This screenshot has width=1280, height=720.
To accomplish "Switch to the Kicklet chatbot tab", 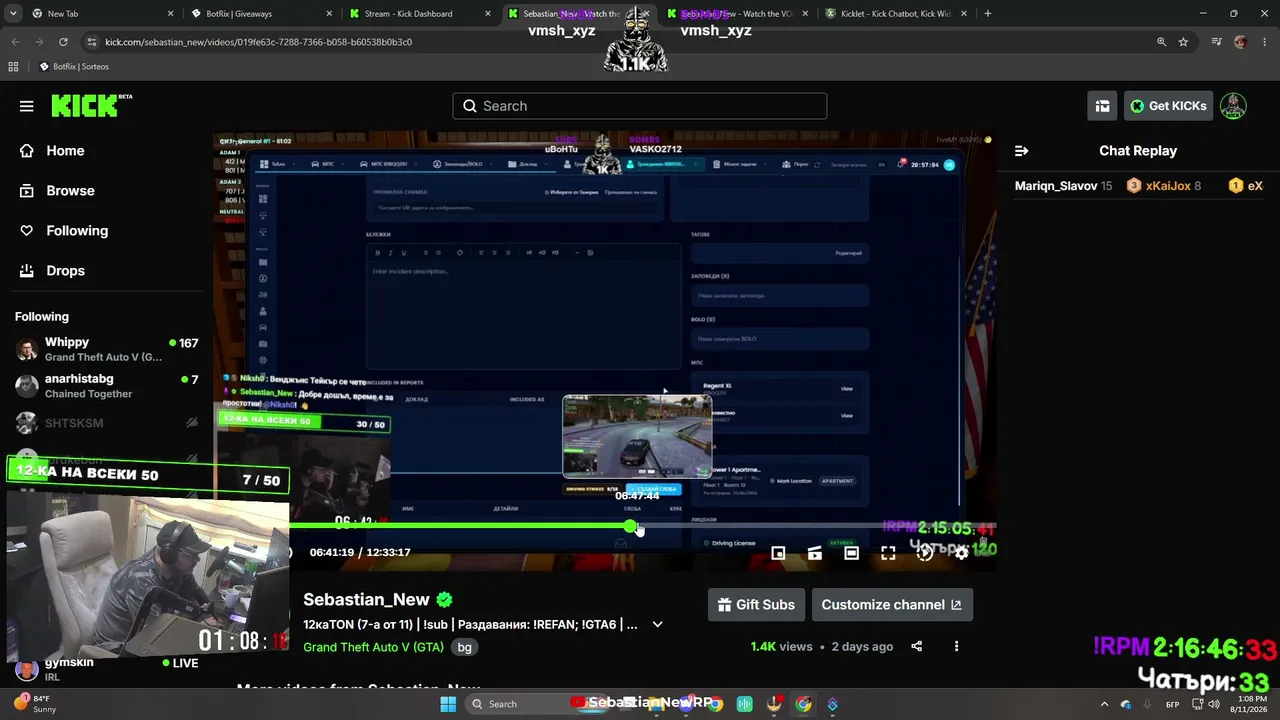I will pos(895,14).
